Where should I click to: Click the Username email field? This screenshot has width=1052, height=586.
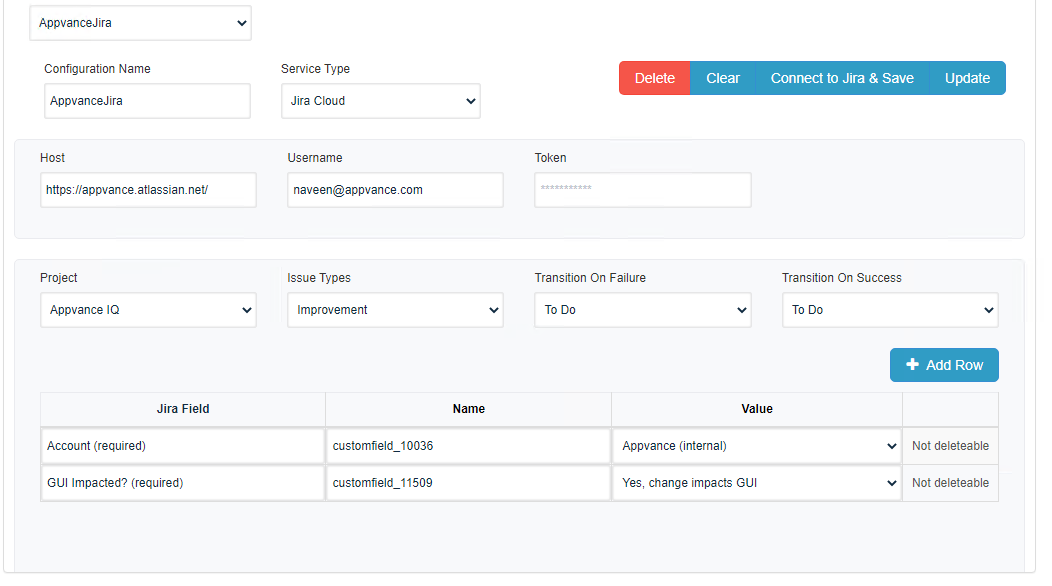(395, 190)
